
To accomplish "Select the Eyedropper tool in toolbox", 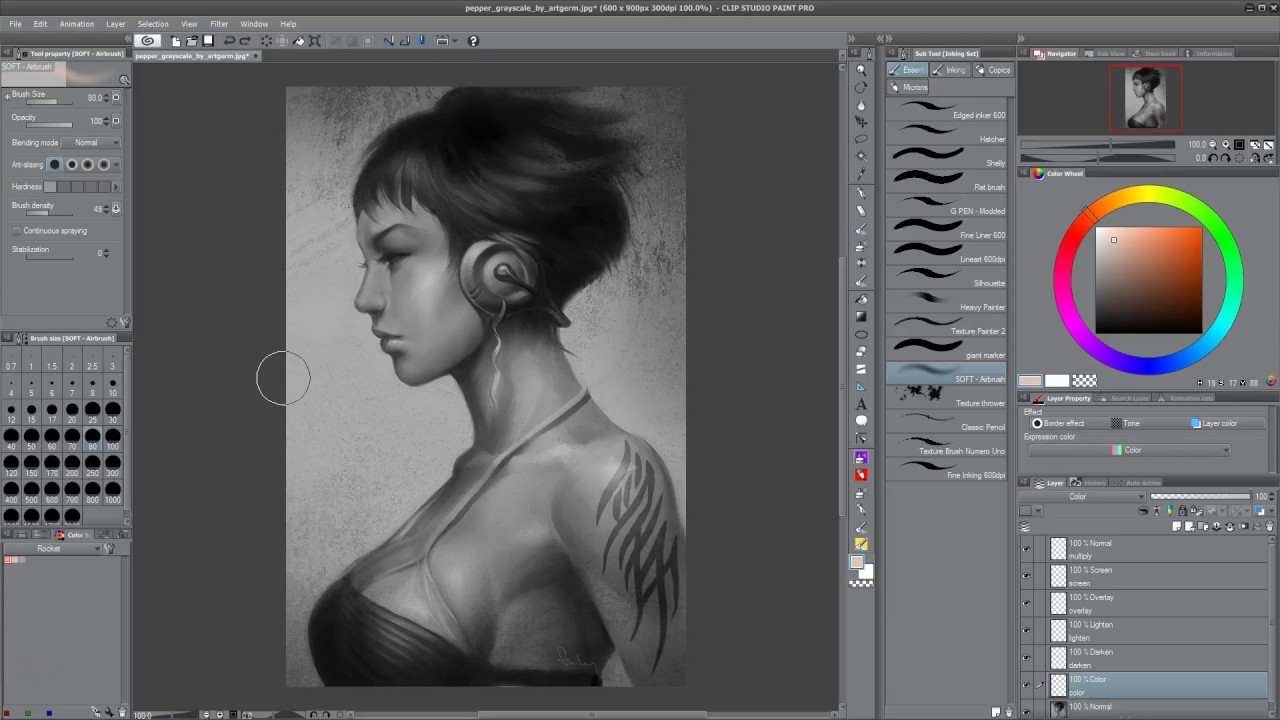I will pyautogui.click(x=861, y=175).
